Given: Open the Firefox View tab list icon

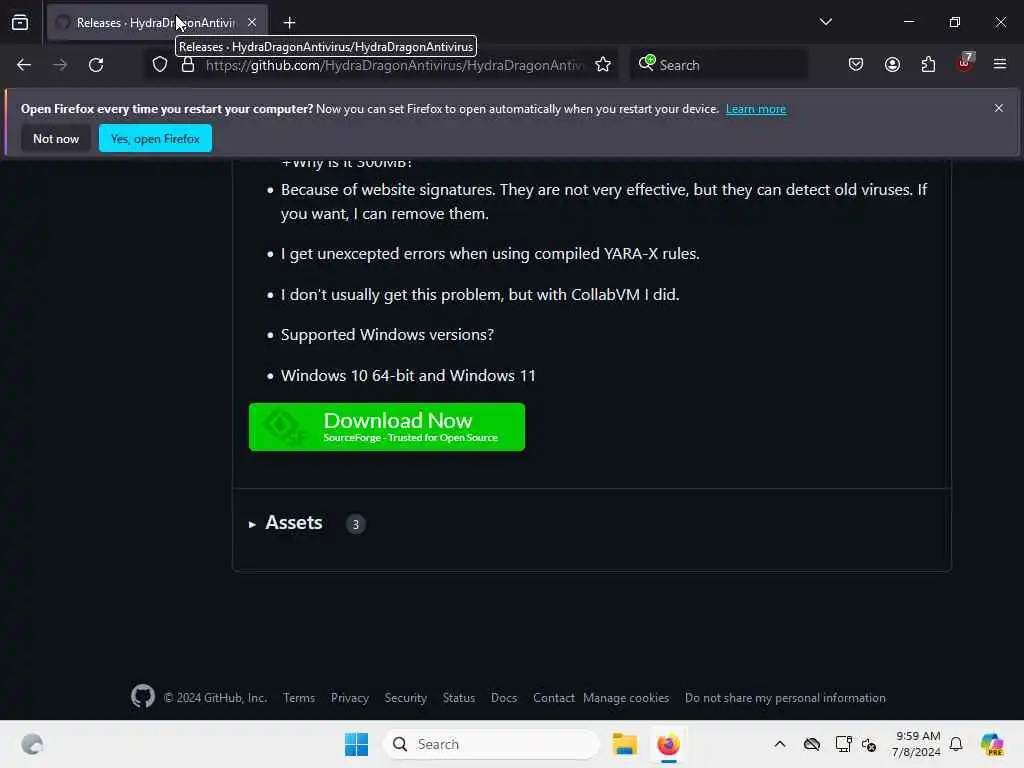Looking at the screenshot, I should [20, 22].
